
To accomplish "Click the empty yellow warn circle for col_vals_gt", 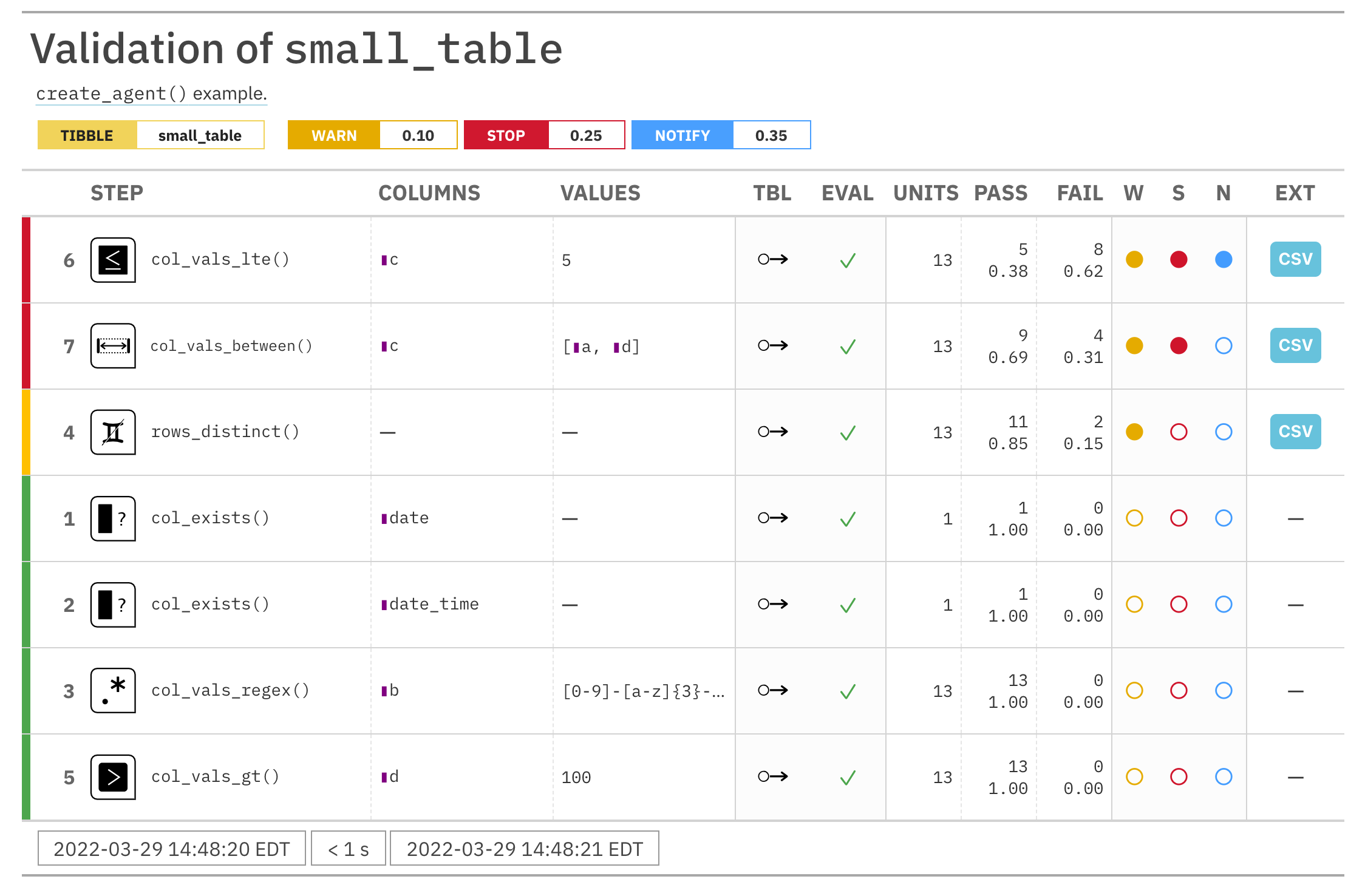I will [x=1134, y=777].
